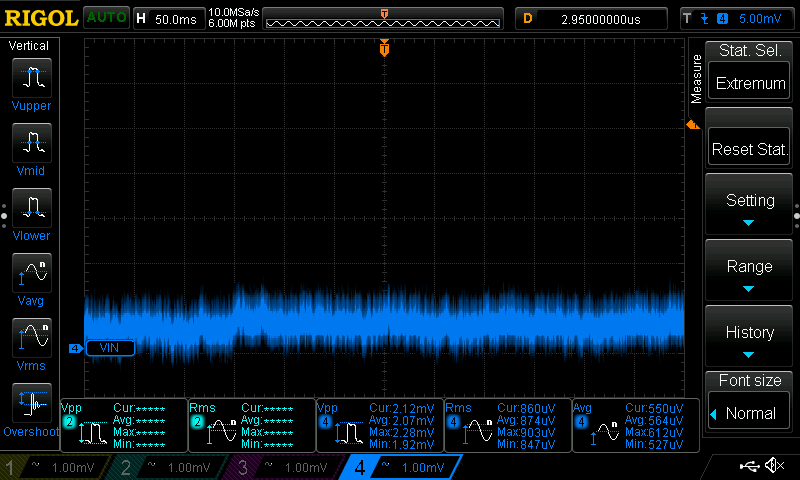Click the Rms channel 2 sine icon
Viewport: 800px width, 480px height.
[x=221, y=432]
